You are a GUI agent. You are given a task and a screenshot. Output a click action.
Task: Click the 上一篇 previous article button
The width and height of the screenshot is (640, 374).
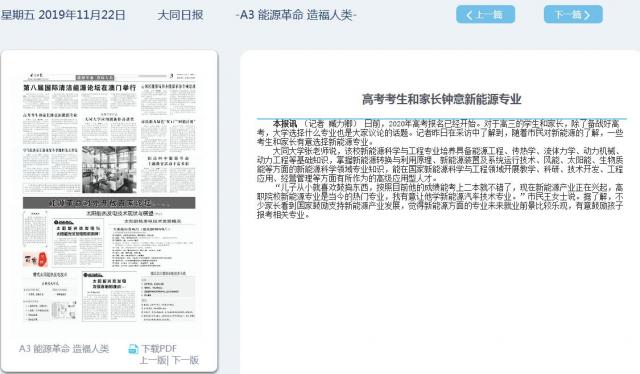(x=485, y=14)
